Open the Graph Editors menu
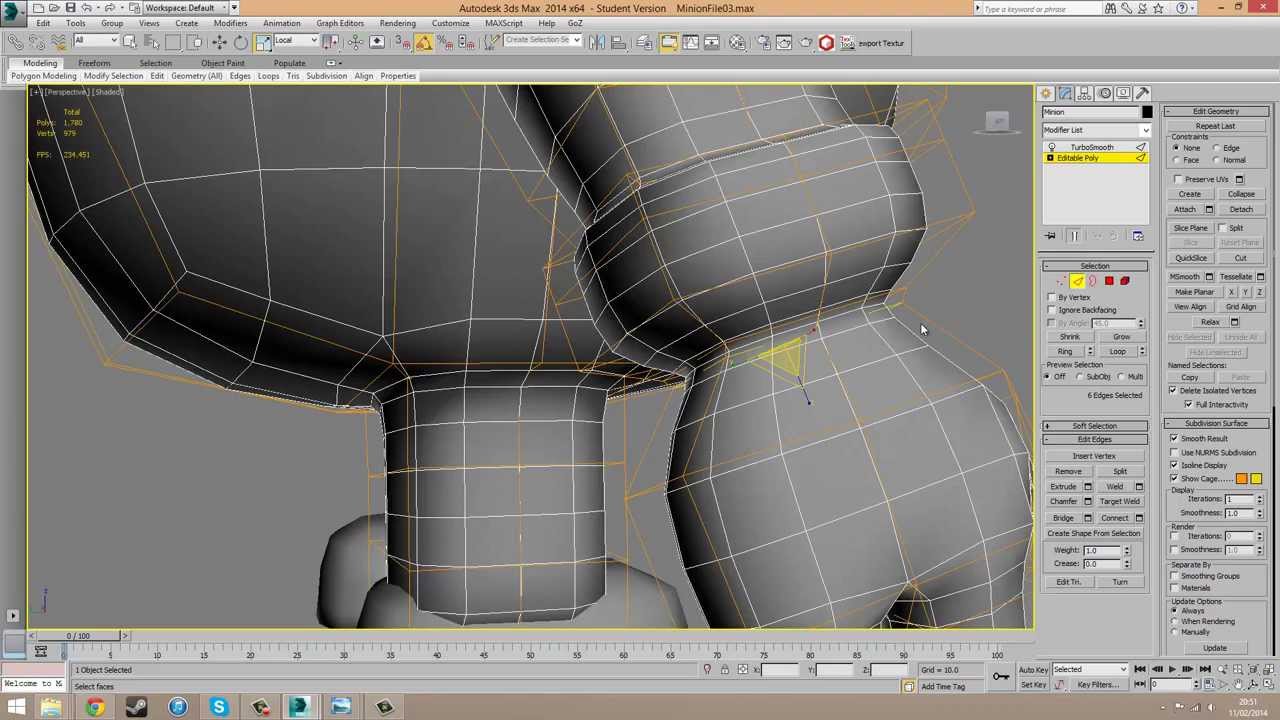 point(340,23)
